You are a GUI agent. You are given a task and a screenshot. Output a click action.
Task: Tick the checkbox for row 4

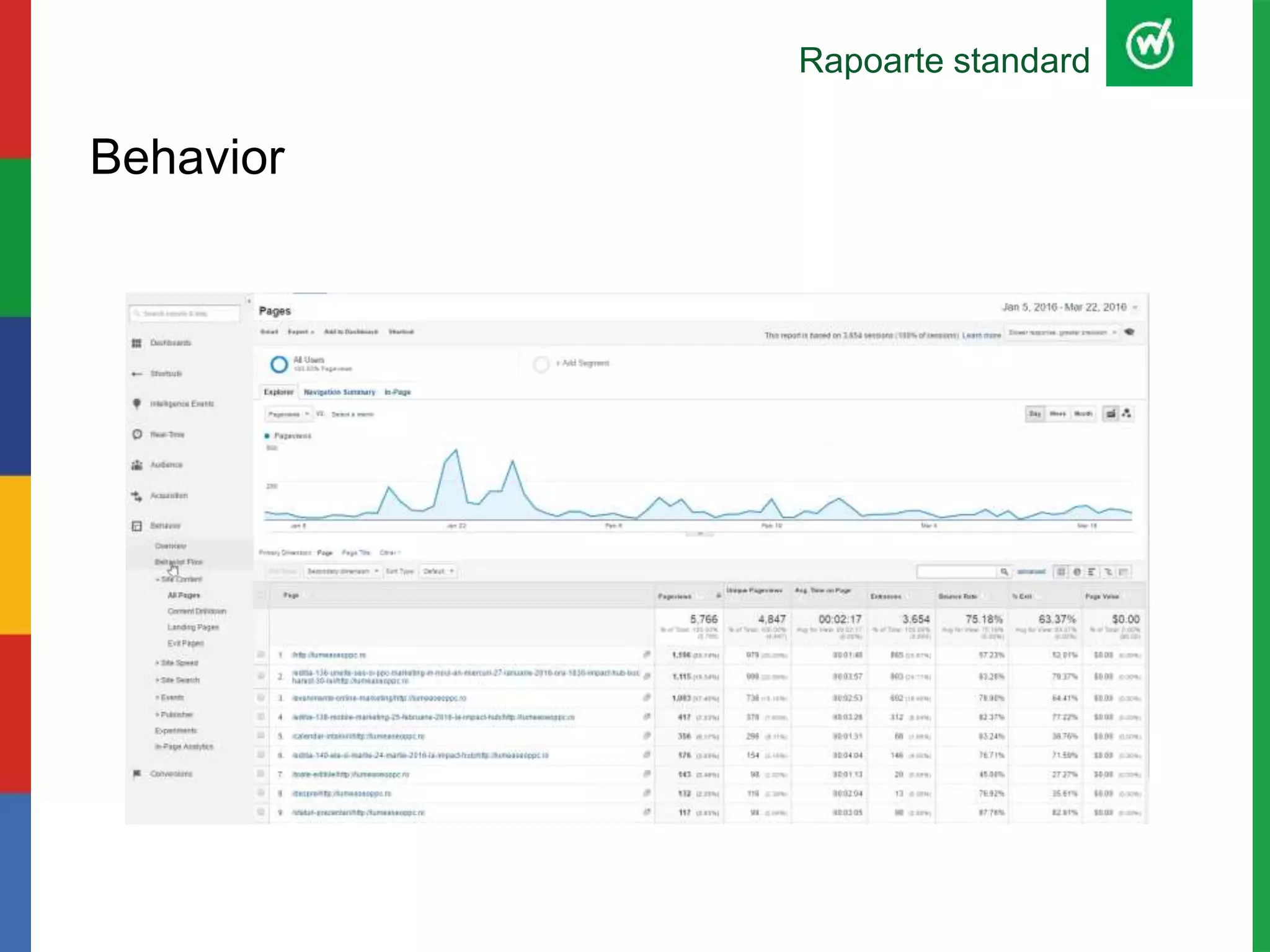[x=261, y=717]
